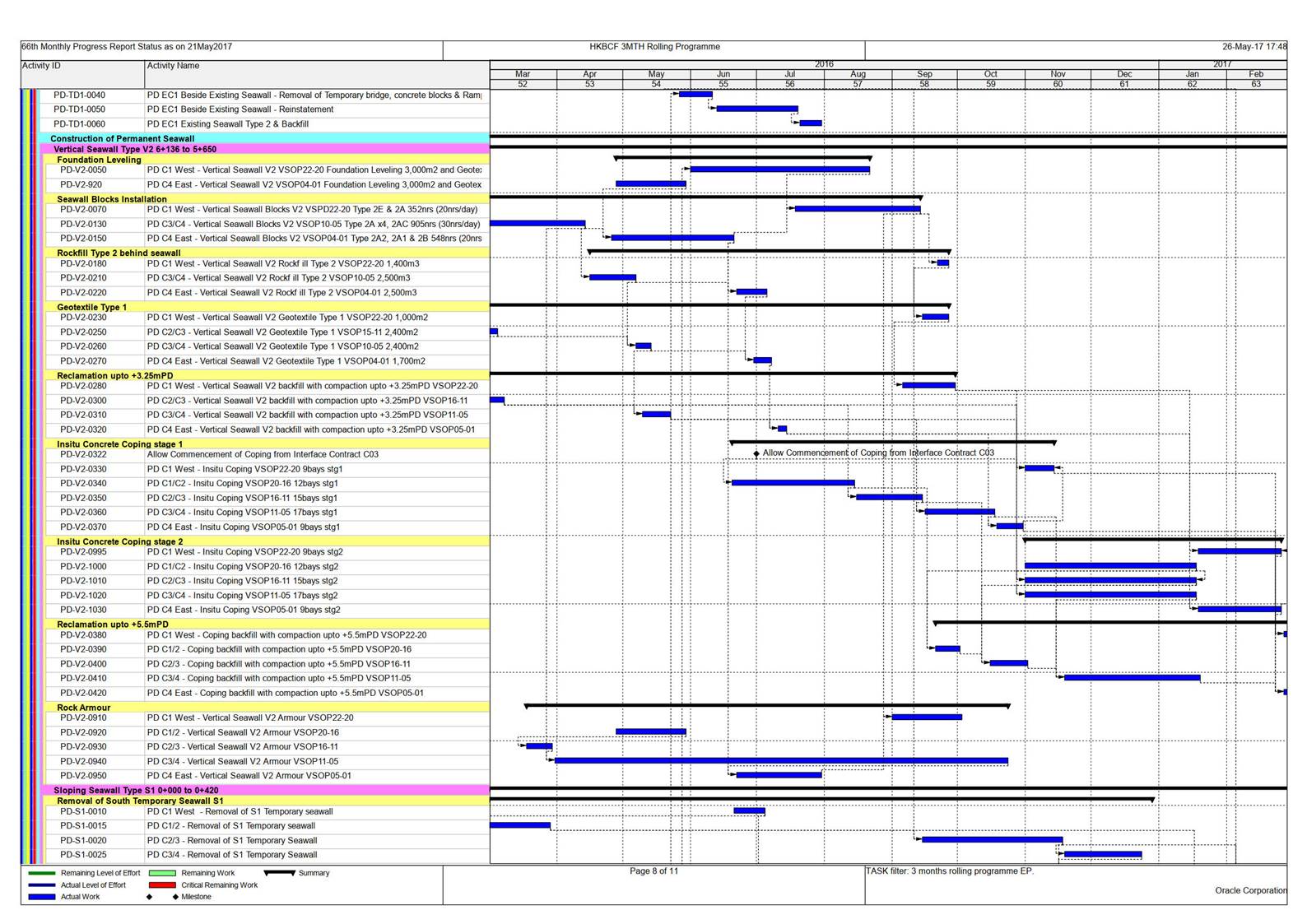Click the Mar 52 month header

523,79
